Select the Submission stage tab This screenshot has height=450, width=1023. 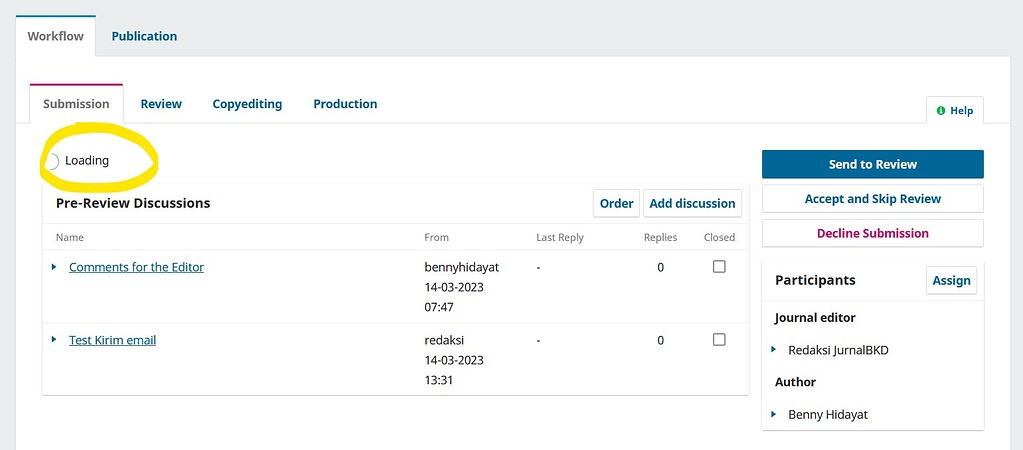(x=76, y=104)
